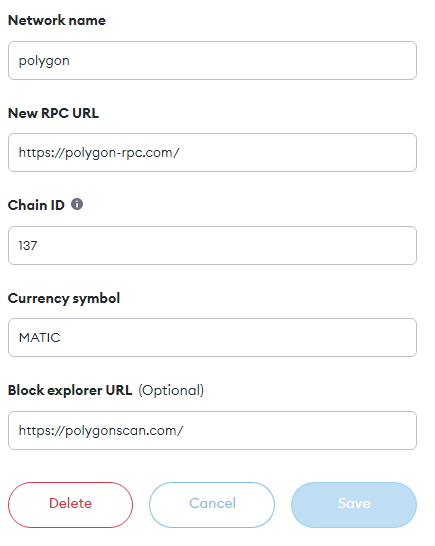Place cursor in the polygon-rpc.com URL text

[99, 153]
